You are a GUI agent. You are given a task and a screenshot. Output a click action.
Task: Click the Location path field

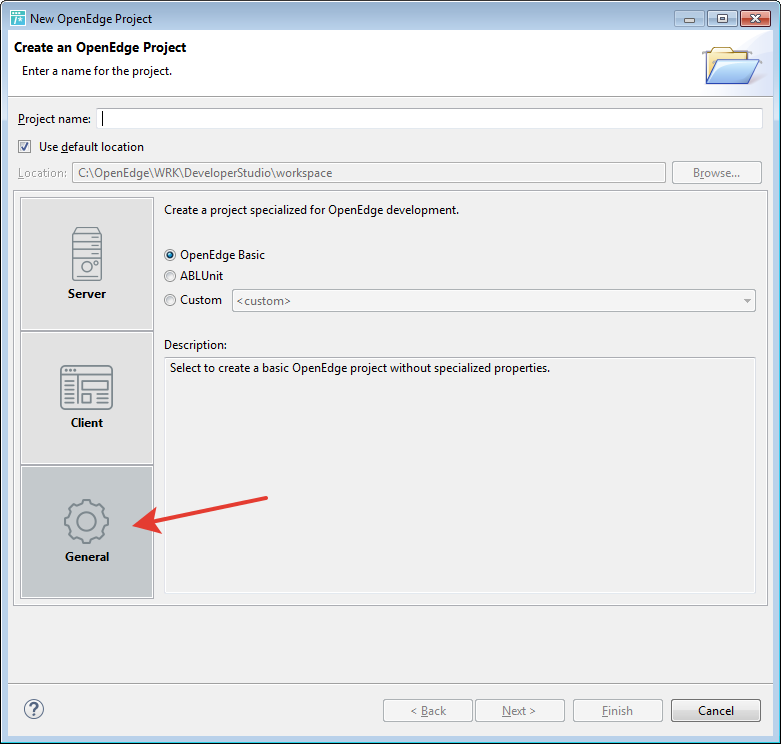coord(369,173)
